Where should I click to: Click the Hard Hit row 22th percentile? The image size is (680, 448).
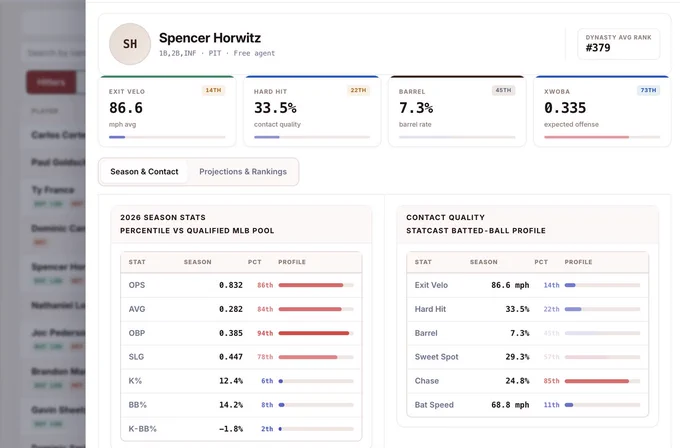(551, 309)
